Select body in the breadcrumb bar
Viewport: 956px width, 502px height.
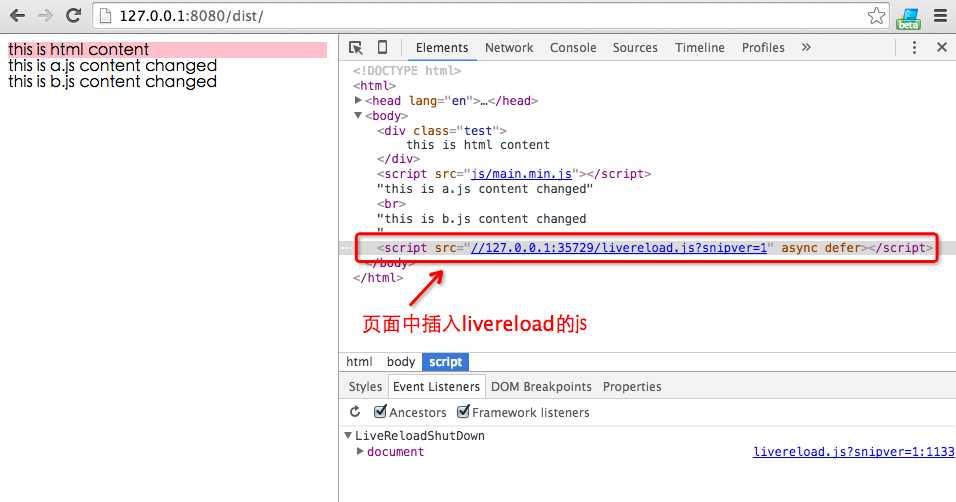[401, 362]
